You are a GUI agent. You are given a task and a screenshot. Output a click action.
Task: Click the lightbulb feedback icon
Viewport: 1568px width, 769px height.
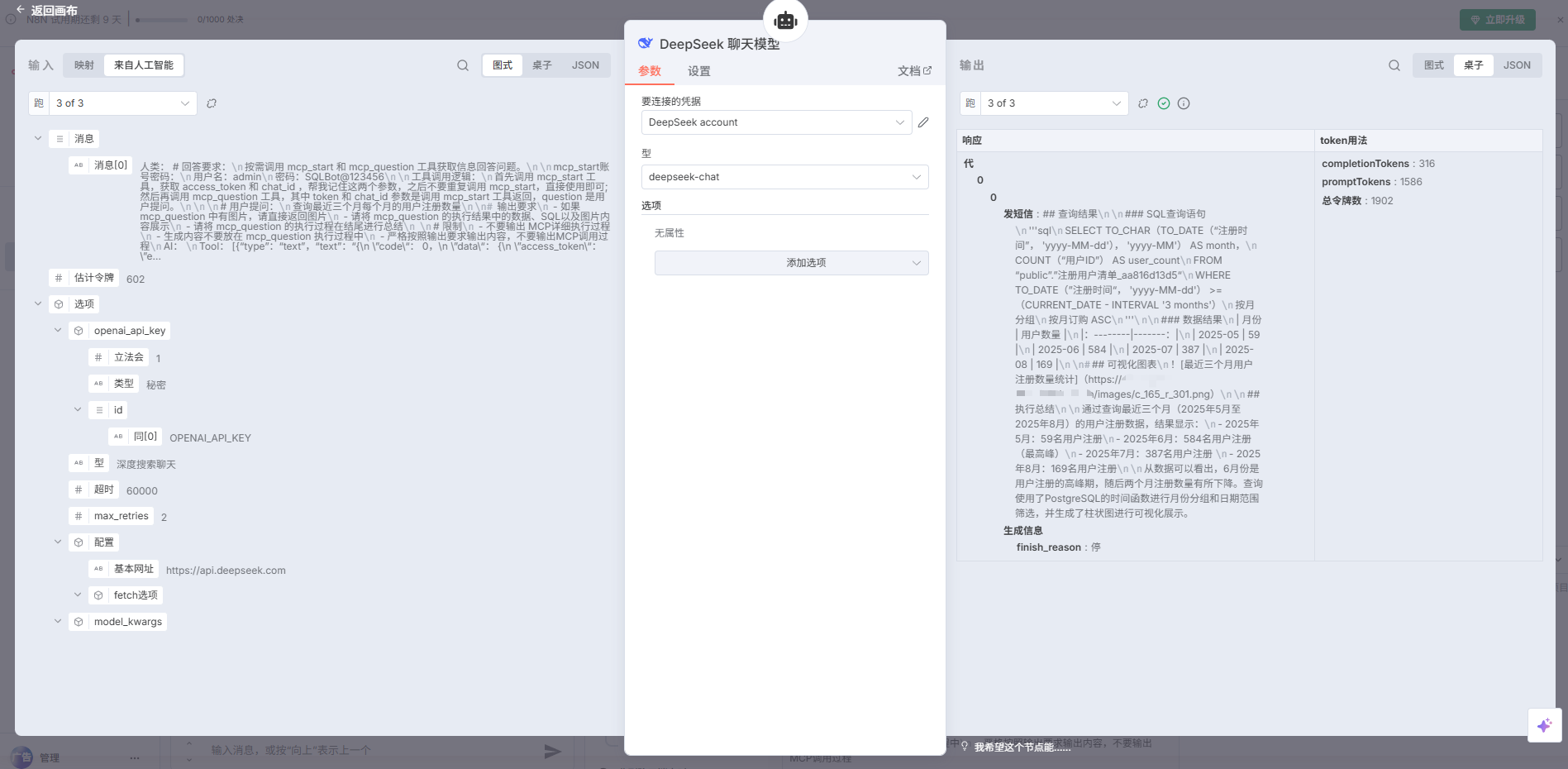(965, 747)
